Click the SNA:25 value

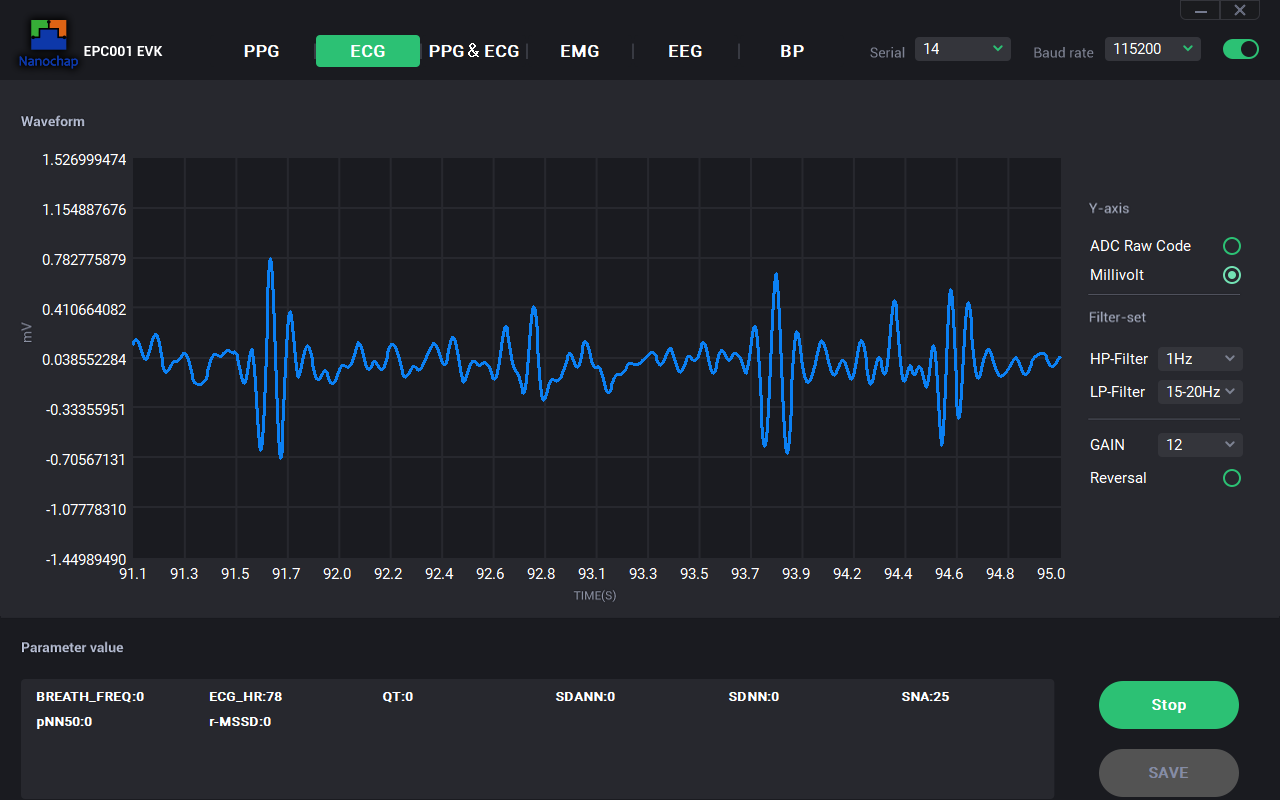pyautogui.click(x=925, y=697)
